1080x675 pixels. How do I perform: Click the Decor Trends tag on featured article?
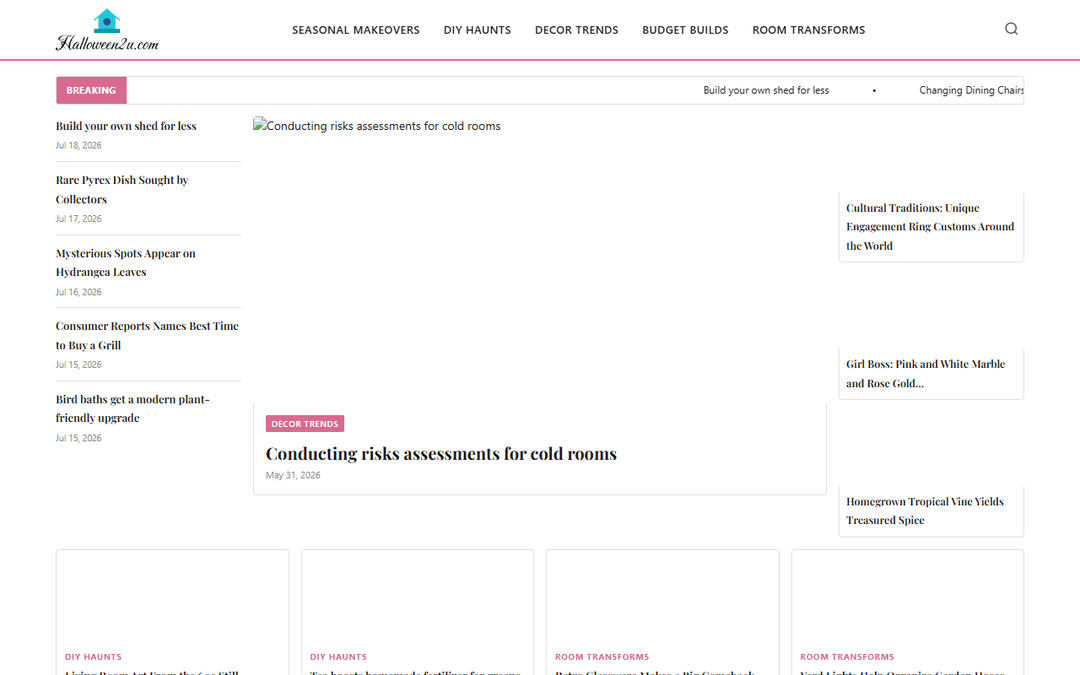coord(304,424)
